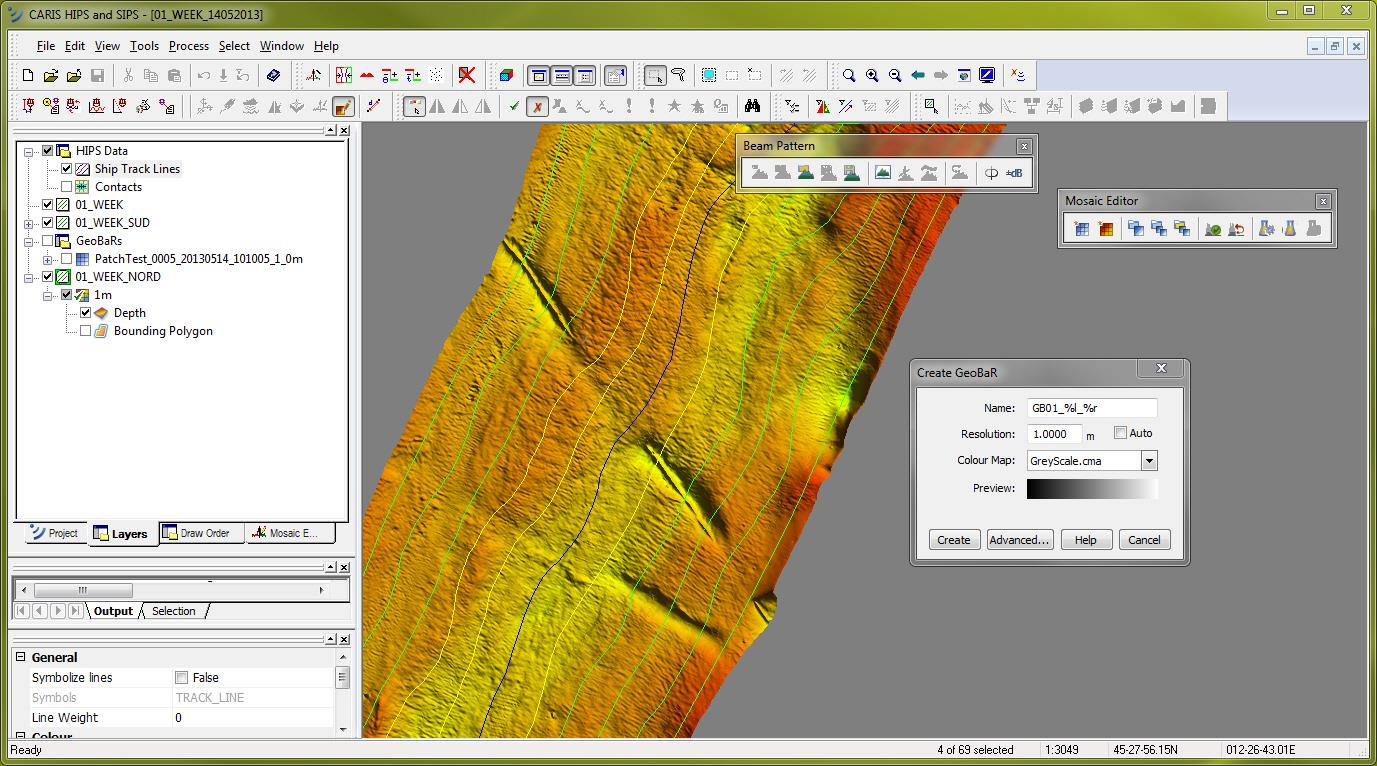1377x766 pixels.
Task: Toggle the Ship Track Lines checkbox
Action: pyautogui.click(x=67, y=169)
